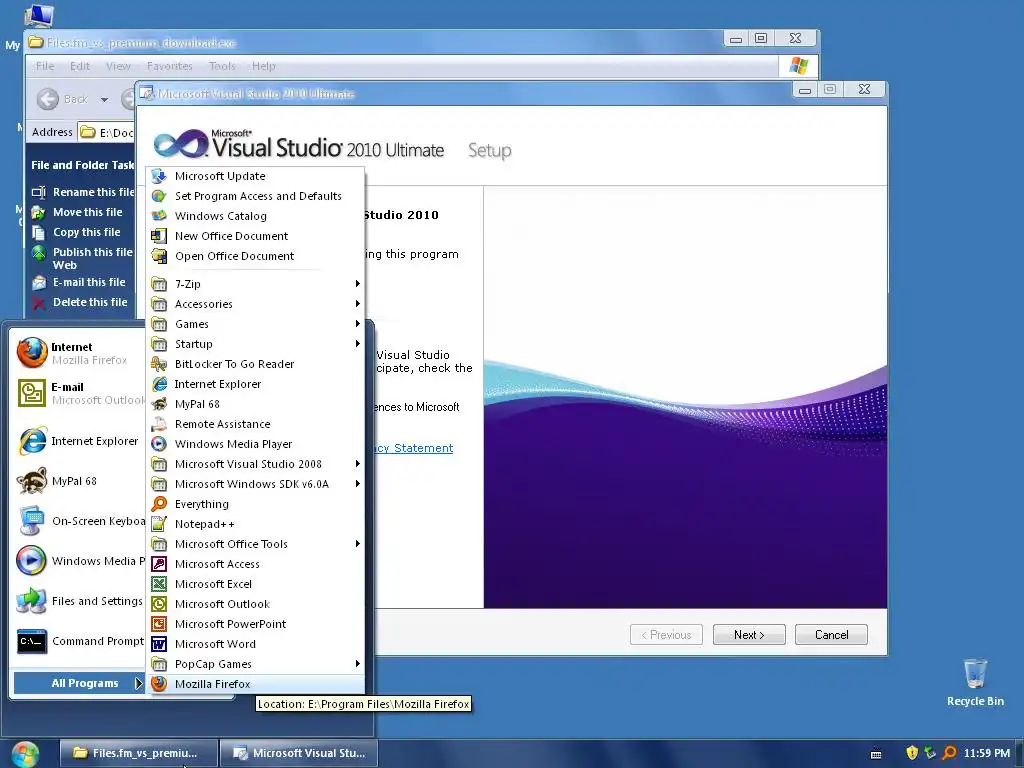The height and width of the screenshot is (768, 1024).
Task: Open Microsoft Excel
Action: pos(255,584)
